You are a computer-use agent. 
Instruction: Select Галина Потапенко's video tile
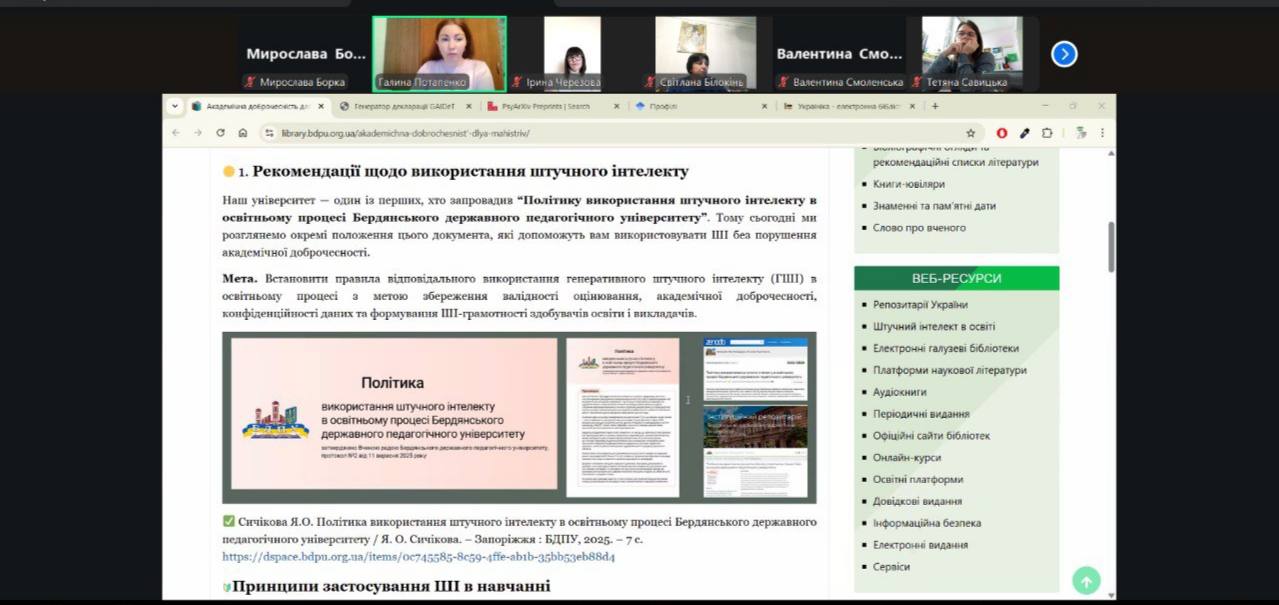point(439,54)
